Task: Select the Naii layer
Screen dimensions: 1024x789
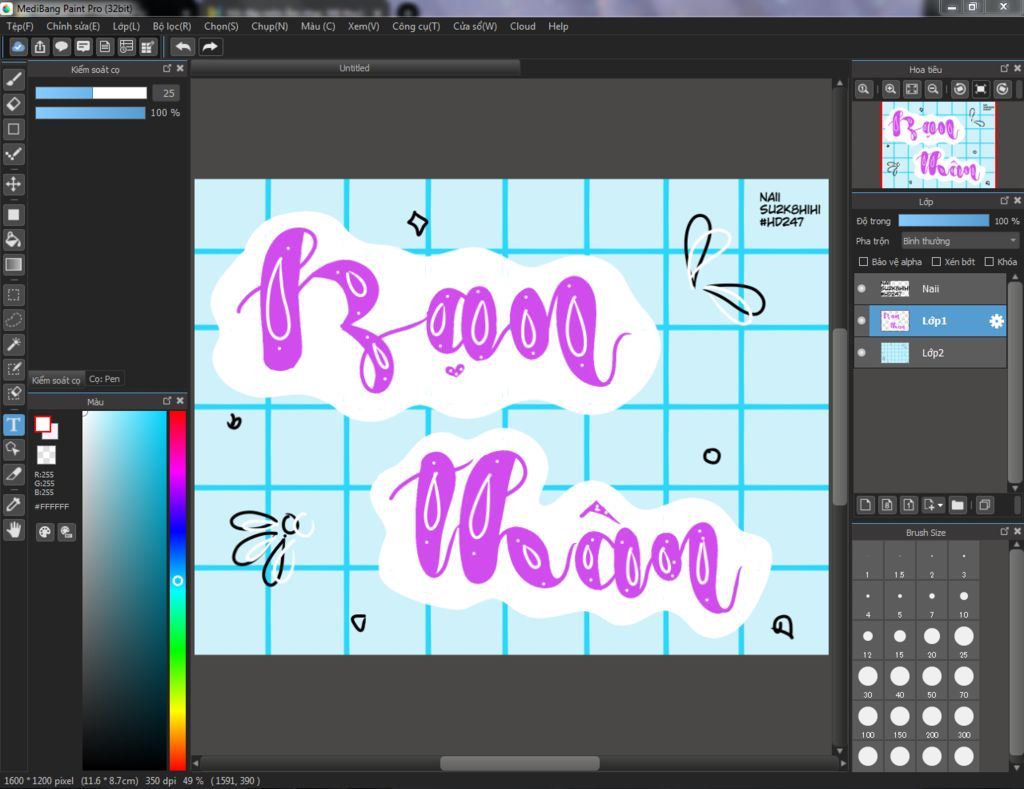Action: coord(930,289)
